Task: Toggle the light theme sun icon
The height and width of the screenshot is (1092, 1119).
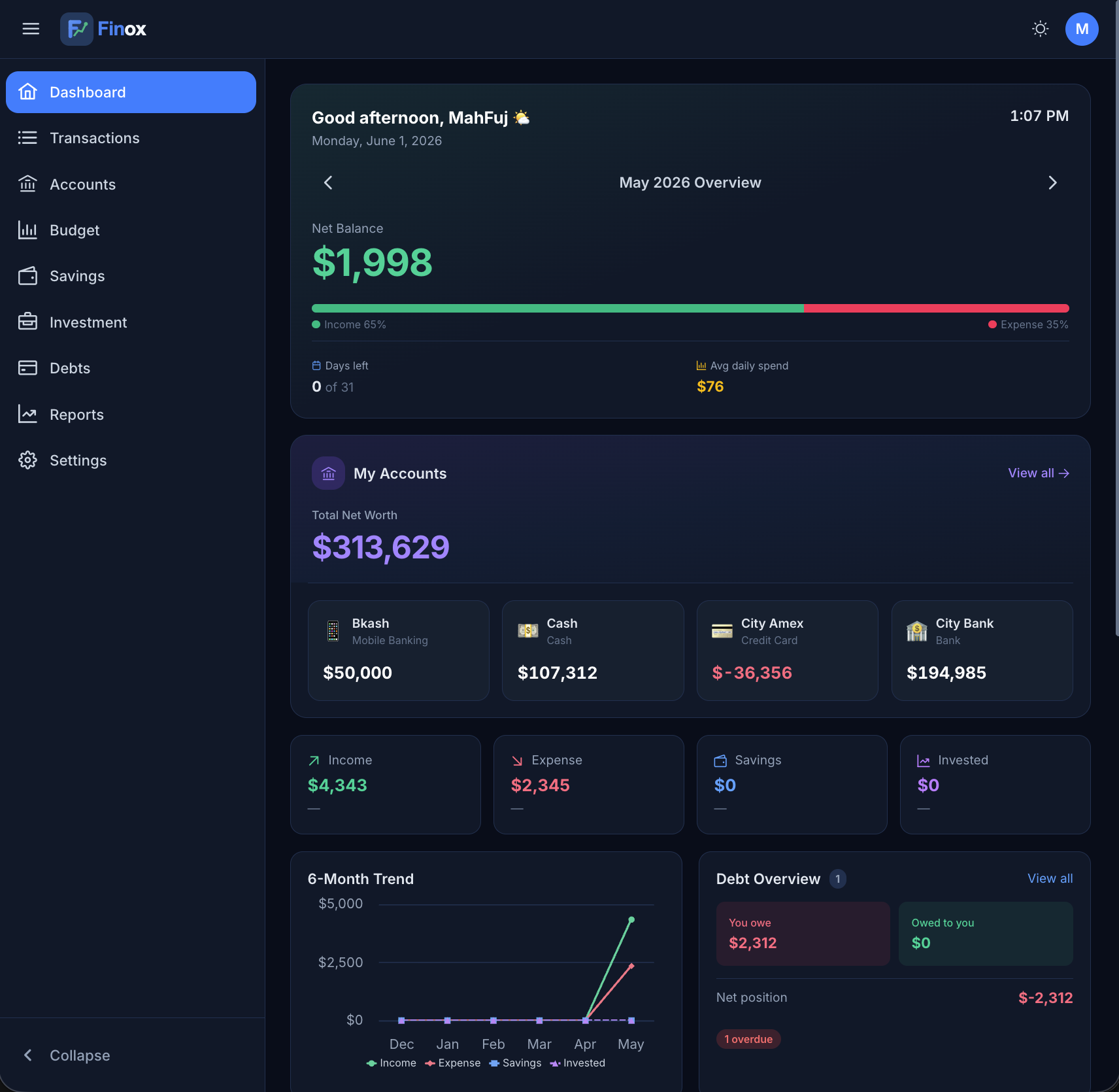Action: [x=1040, y=29]
